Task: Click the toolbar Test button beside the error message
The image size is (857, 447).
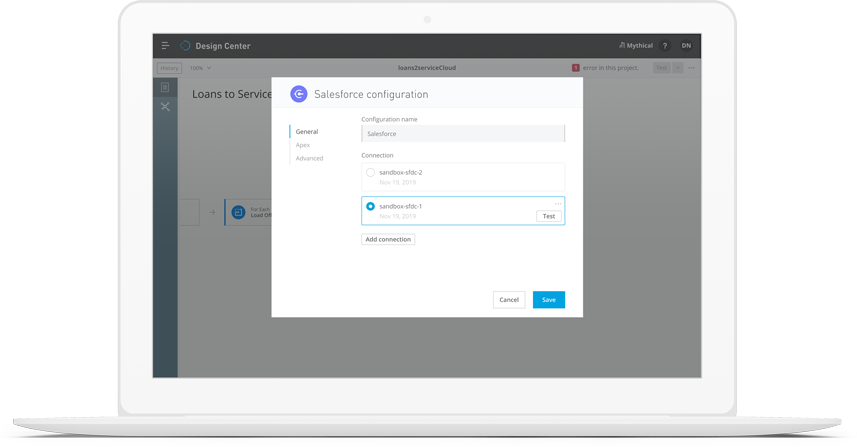Action: coord(661,68)
